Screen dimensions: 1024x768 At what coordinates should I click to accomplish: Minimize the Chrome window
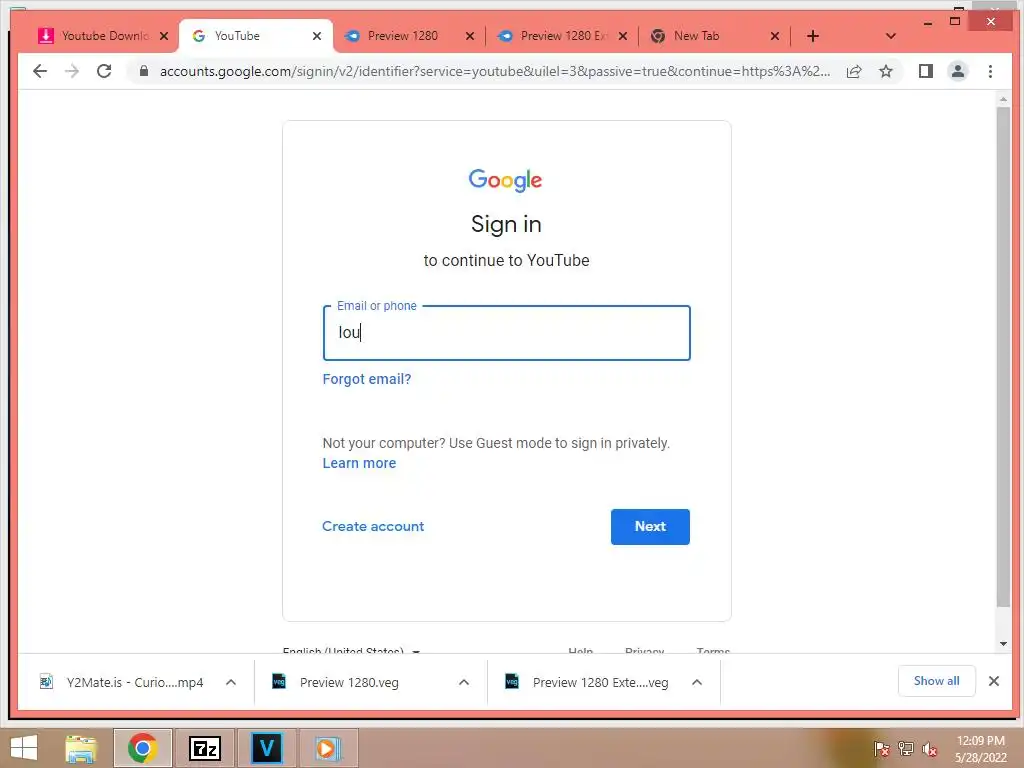(x=928, y=22)
